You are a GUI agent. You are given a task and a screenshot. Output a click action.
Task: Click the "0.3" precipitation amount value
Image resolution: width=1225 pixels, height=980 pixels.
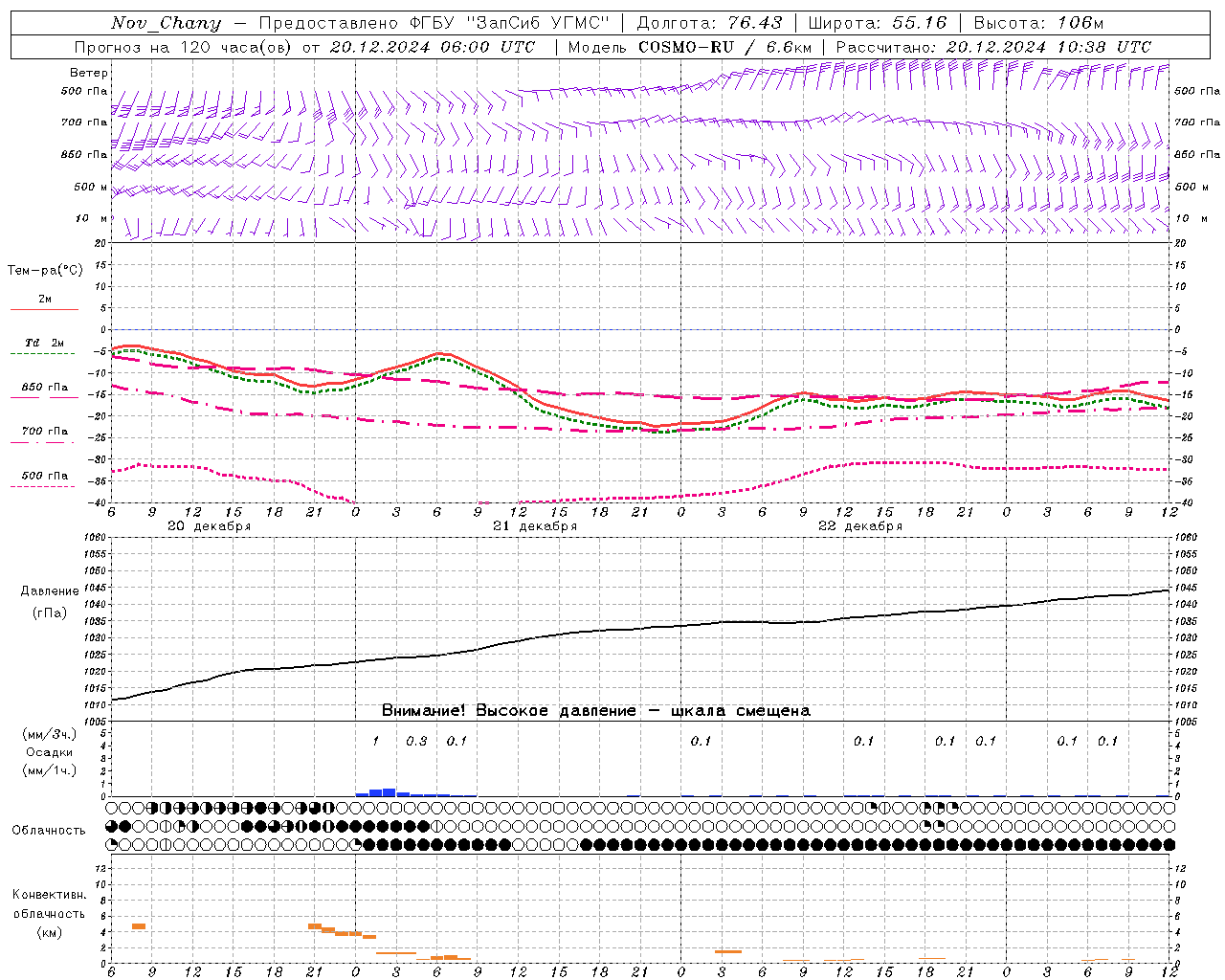(x=416, y=741)
